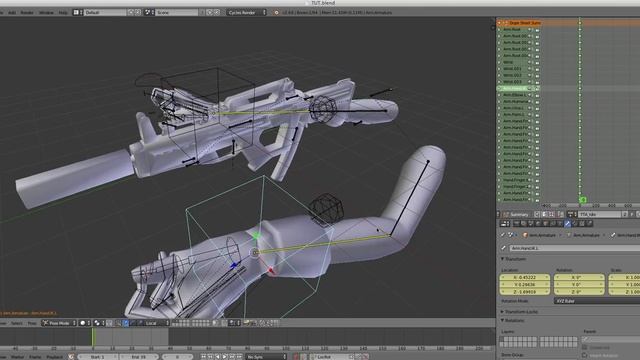Click the visible layers grid in 3D header
640x360 pixels.
coord(191,323)
